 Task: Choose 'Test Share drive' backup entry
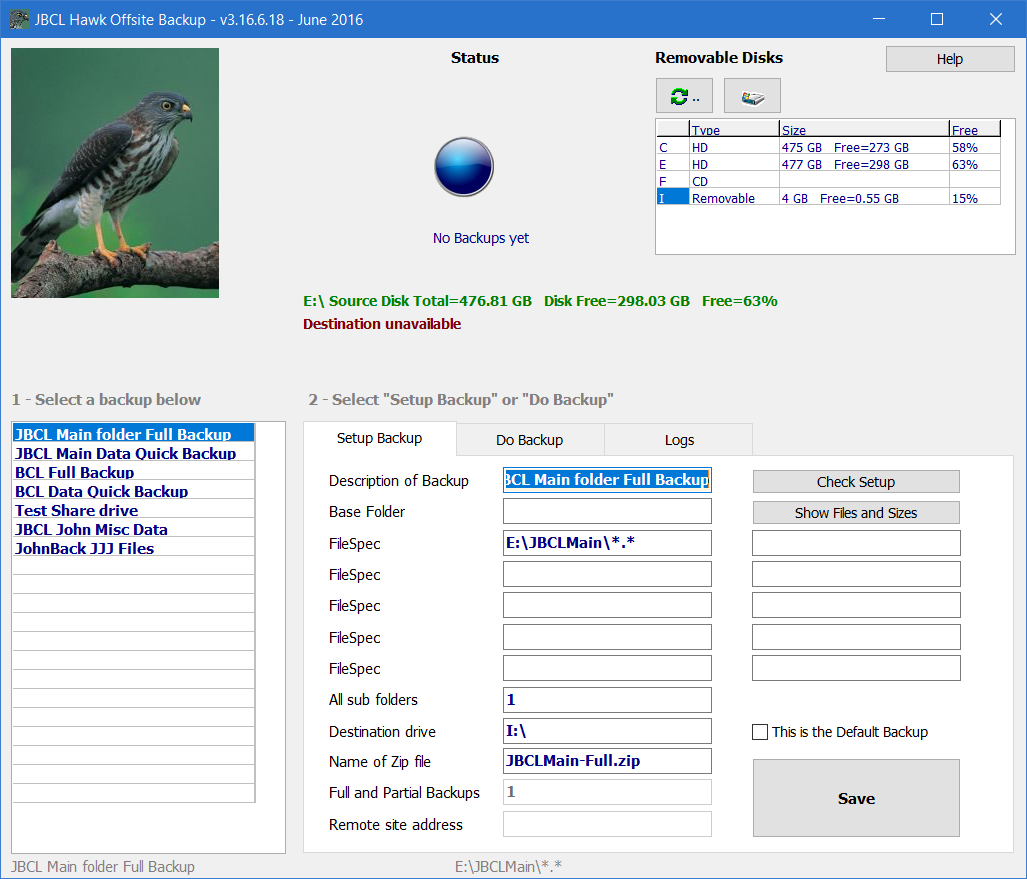click(x=76, y=510)
